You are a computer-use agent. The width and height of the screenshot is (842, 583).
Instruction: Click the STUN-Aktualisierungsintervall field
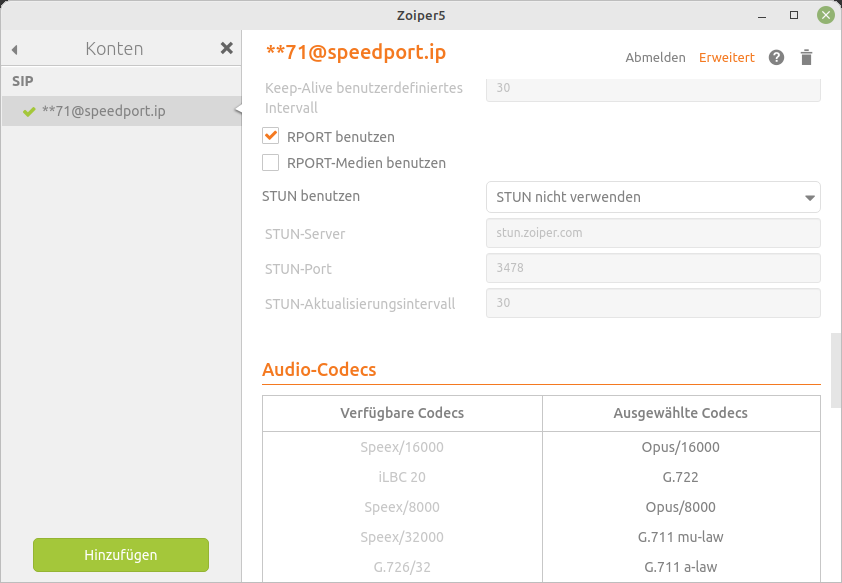[653, 303]
